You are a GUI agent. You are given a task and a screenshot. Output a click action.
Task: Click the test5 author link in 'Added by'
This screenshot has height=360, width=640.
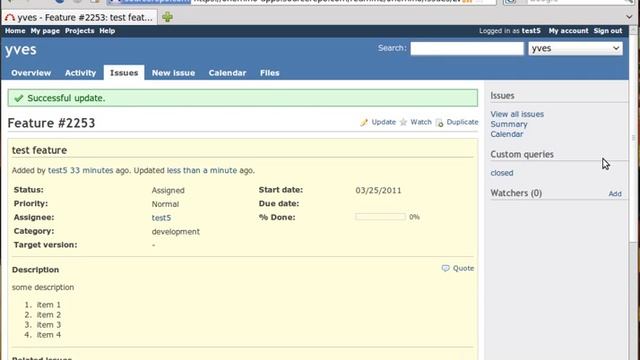58,171
